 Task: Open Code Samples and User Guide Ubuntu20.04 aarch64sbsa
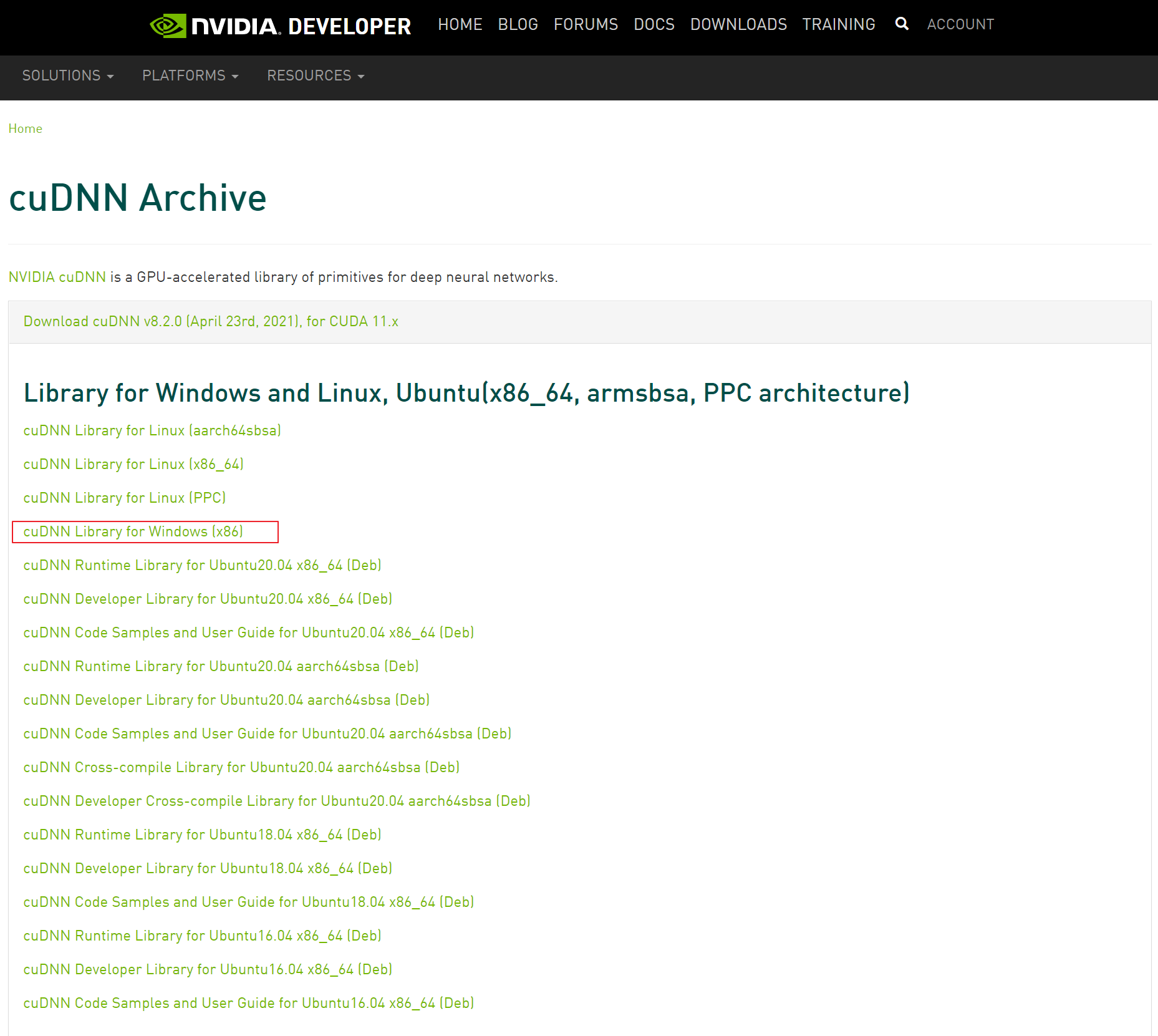pos(268,733)
